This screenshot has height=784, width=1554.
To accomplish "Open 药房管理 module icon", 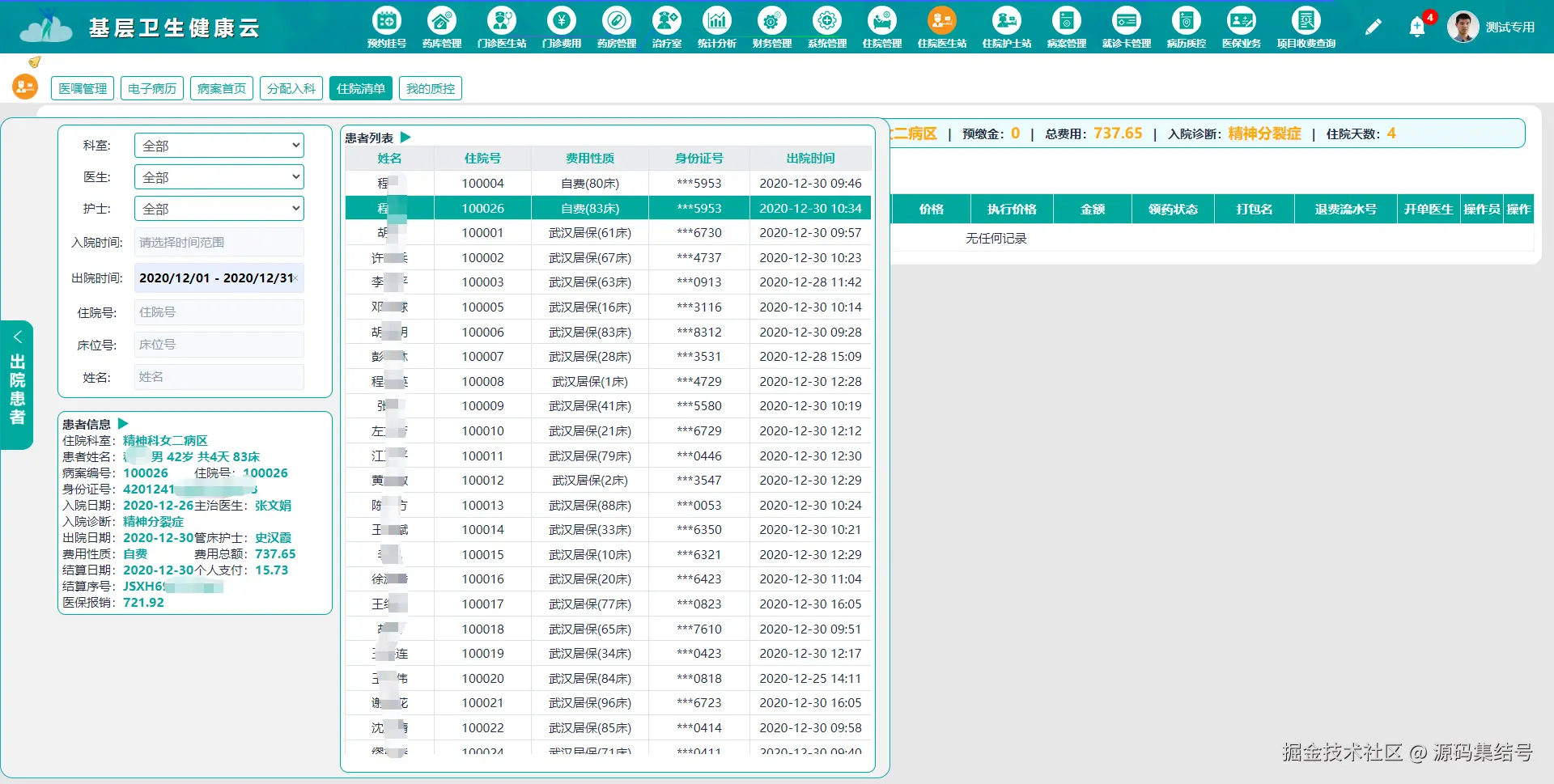I will [x=617, y=20].
